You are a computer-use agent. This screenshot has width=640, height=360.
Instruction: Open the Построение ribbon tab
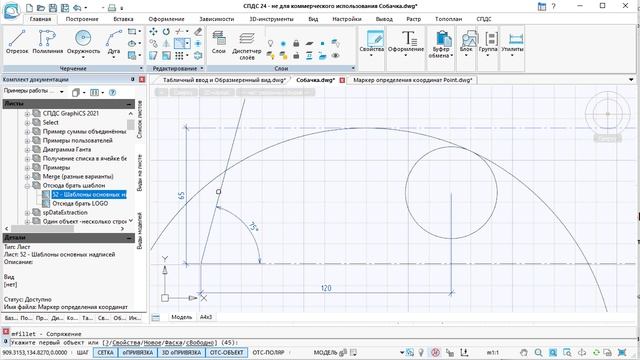(82, 19)
